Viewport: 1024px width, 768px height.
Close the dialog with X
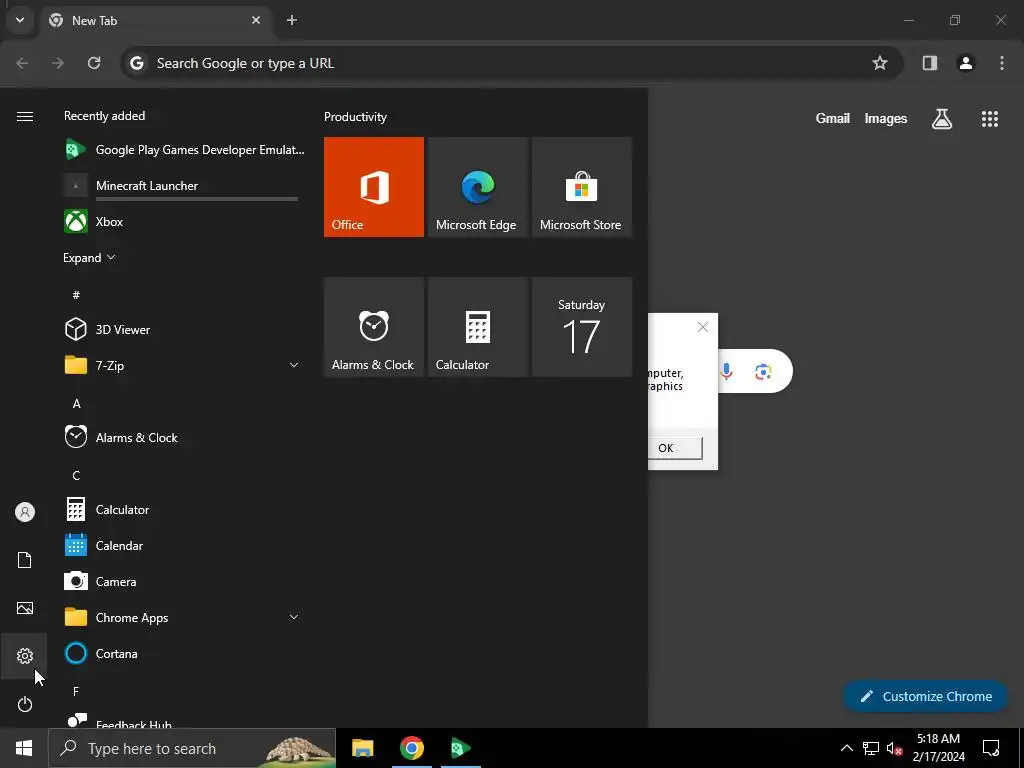[703, 327]
